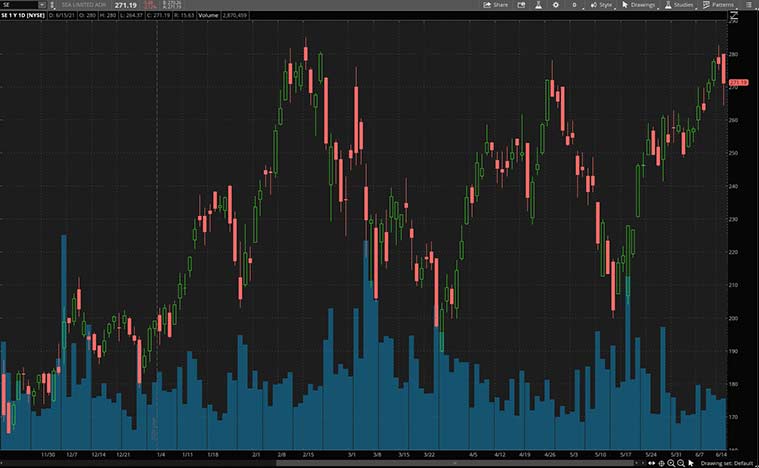Click the SE symbol input field
Image resolution: width=759 pixels, height=468 pixels.
tap(20, 5)
